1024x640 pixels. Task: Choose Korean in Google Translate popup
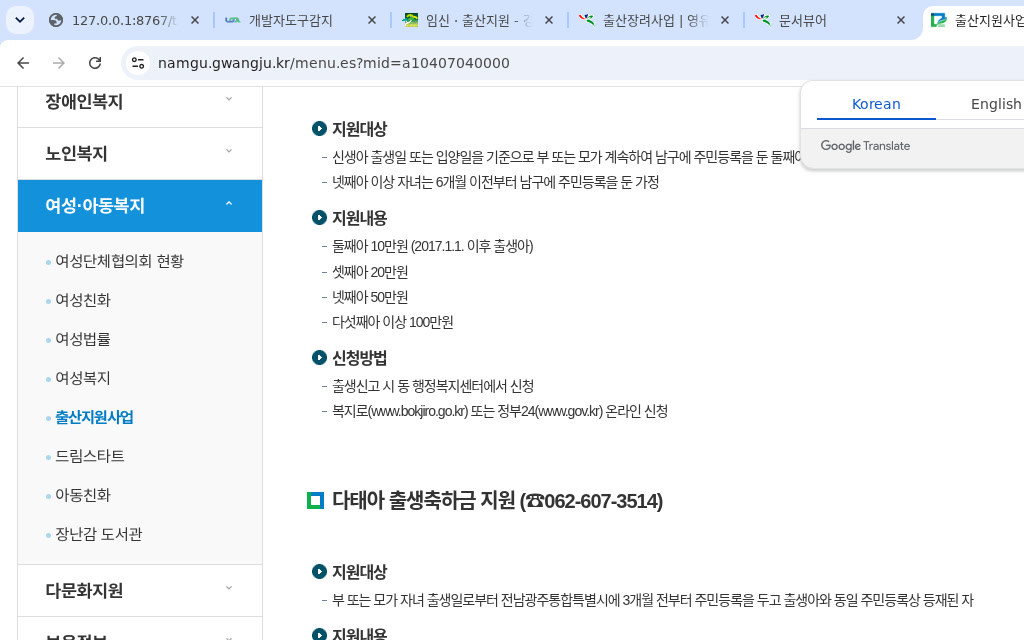point(876,104)
